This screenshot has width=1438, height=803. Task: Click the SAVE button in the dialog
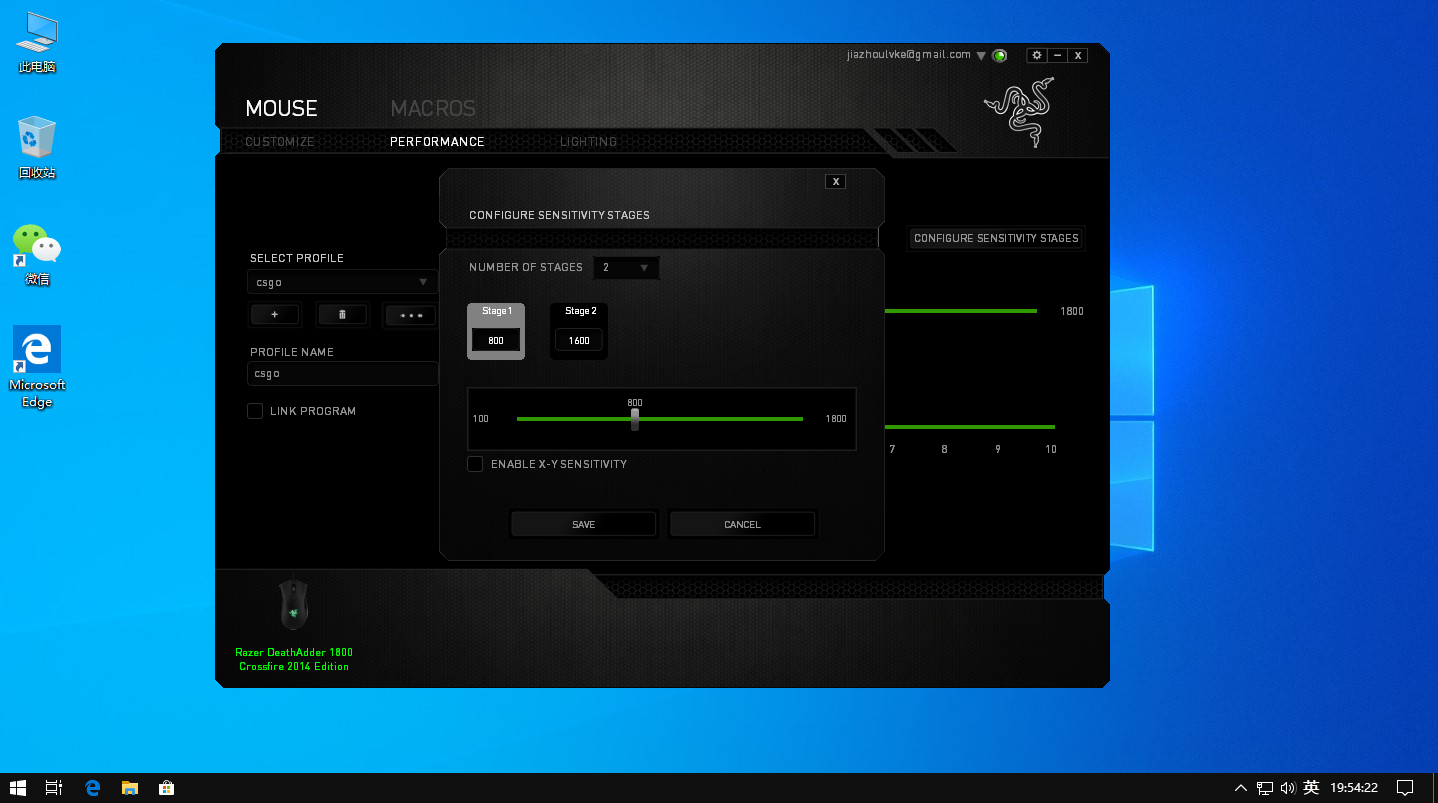coord(583,524)
